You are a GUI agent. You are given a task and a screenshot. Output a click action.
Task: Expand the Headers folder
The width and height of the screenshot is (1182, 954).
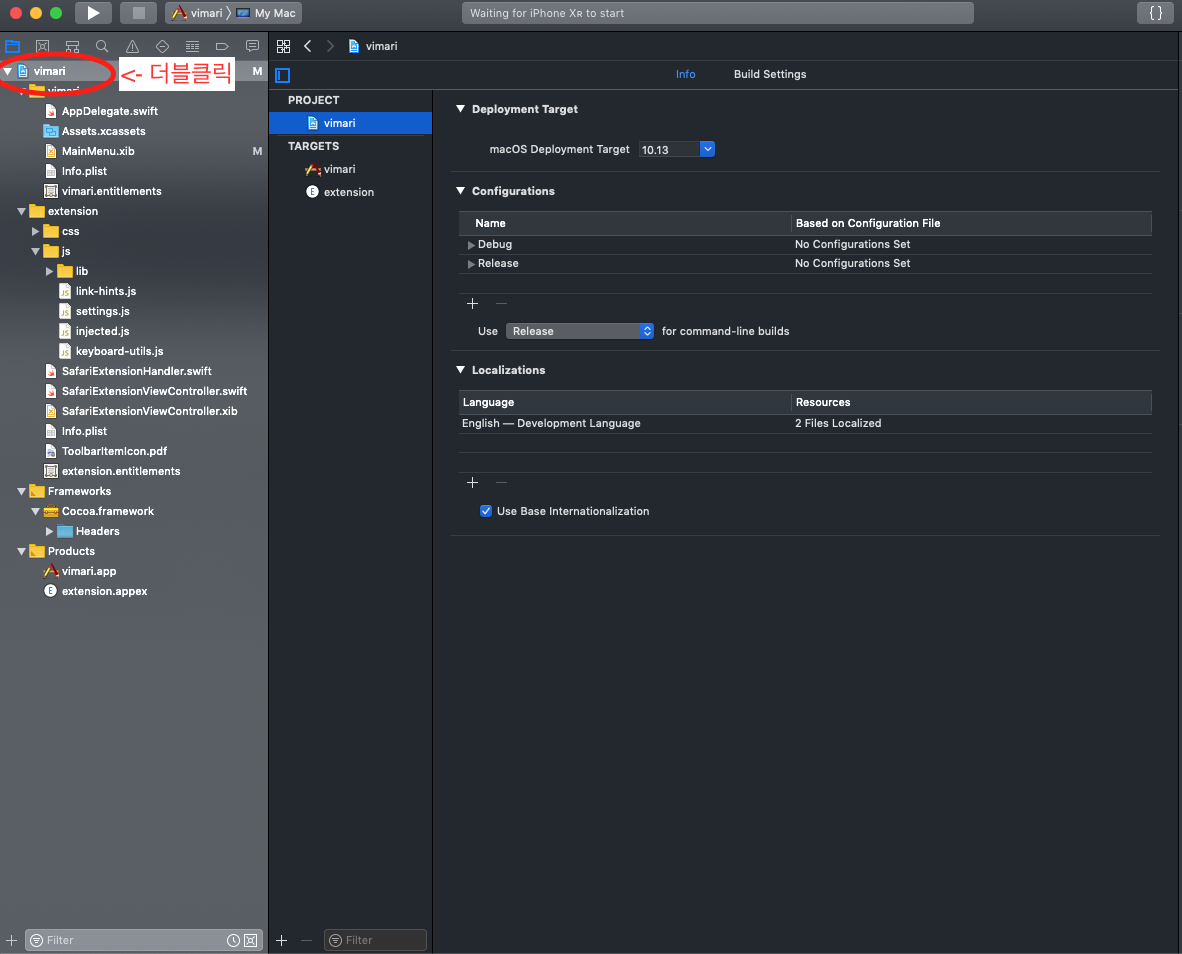point(49,531)
